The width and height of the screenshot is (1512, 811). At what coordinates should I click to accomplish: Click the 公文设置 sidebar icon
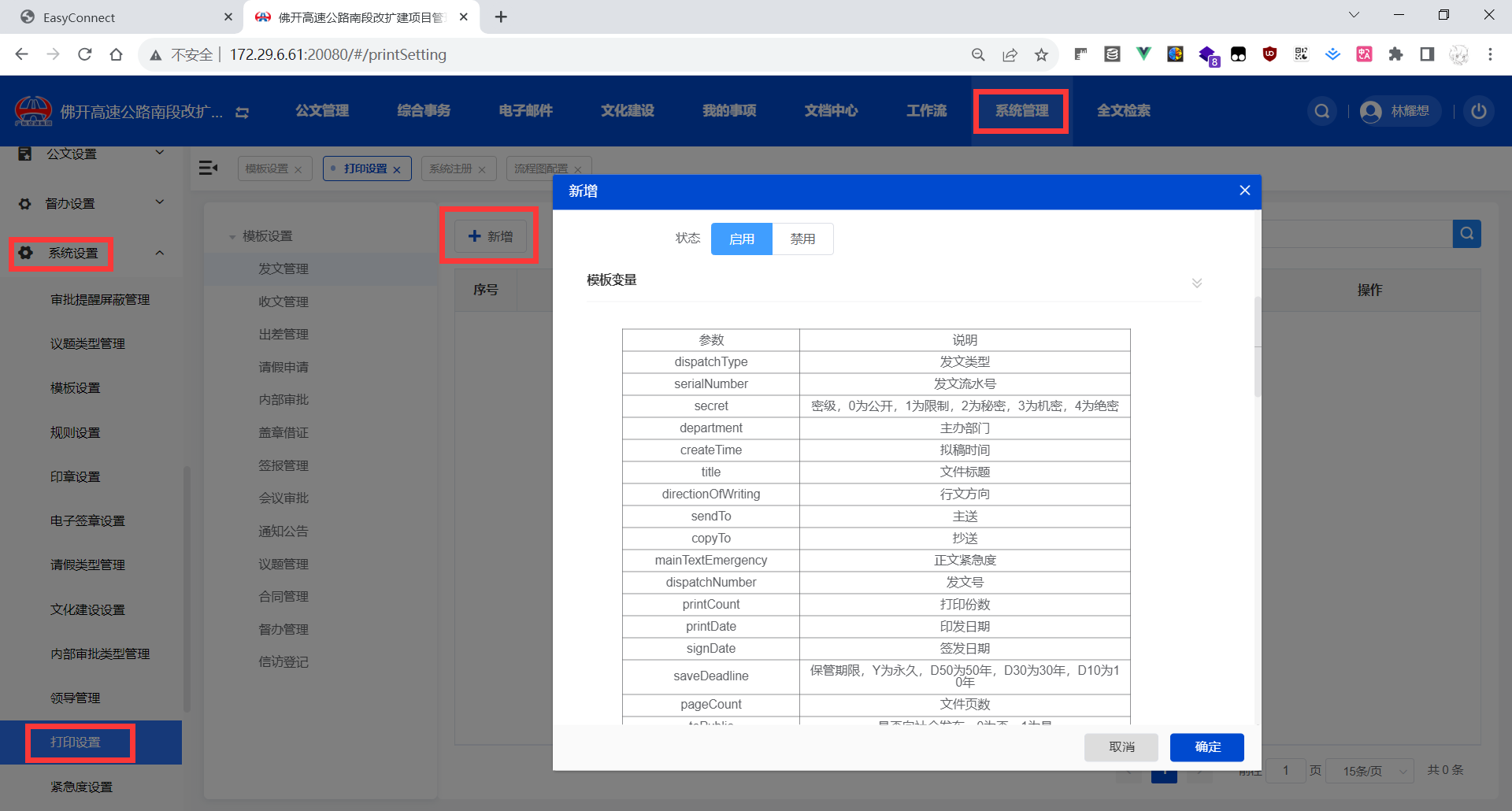tap(25, 154)
